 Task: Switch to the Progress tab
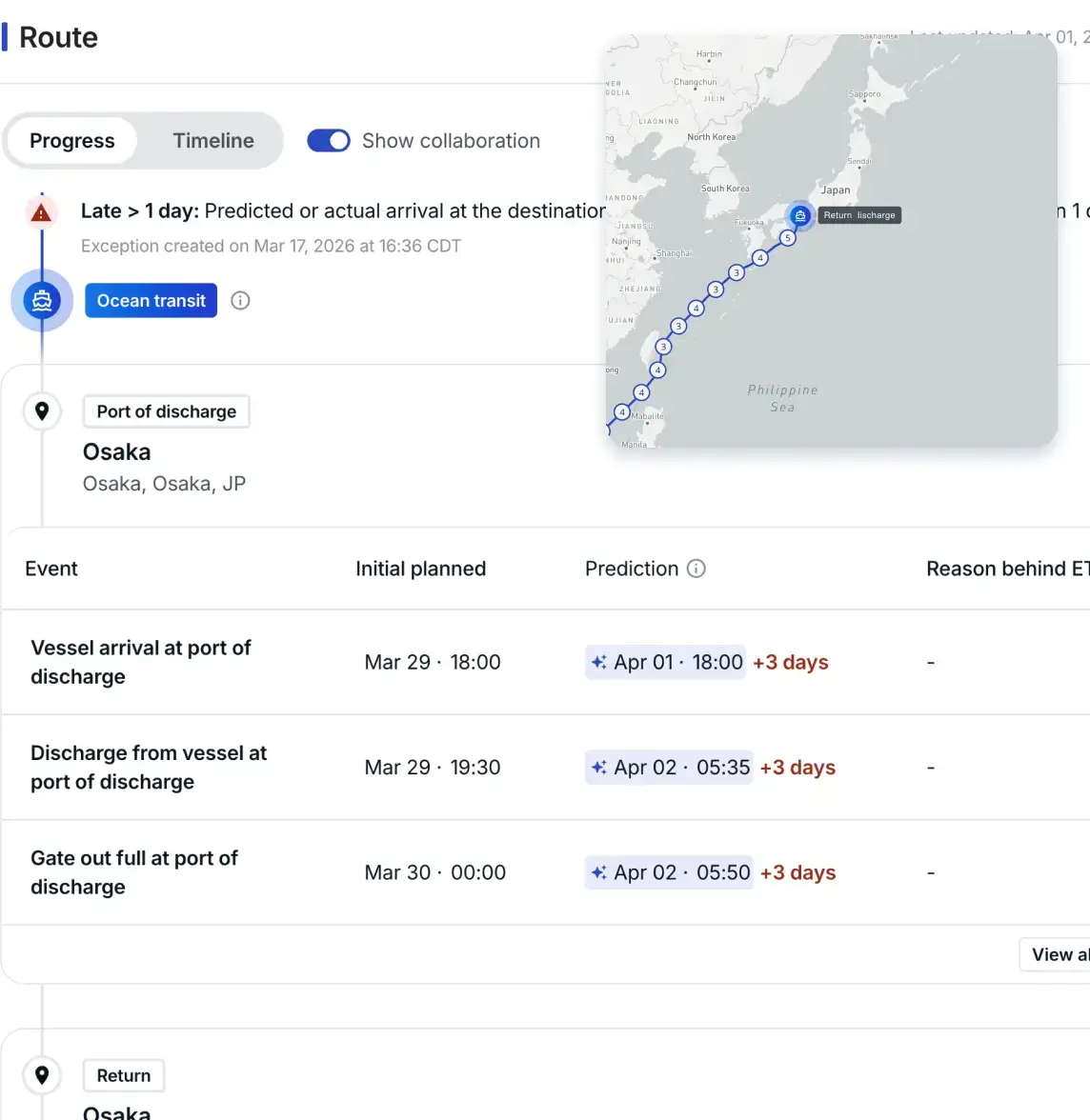(x=72, y=141)
